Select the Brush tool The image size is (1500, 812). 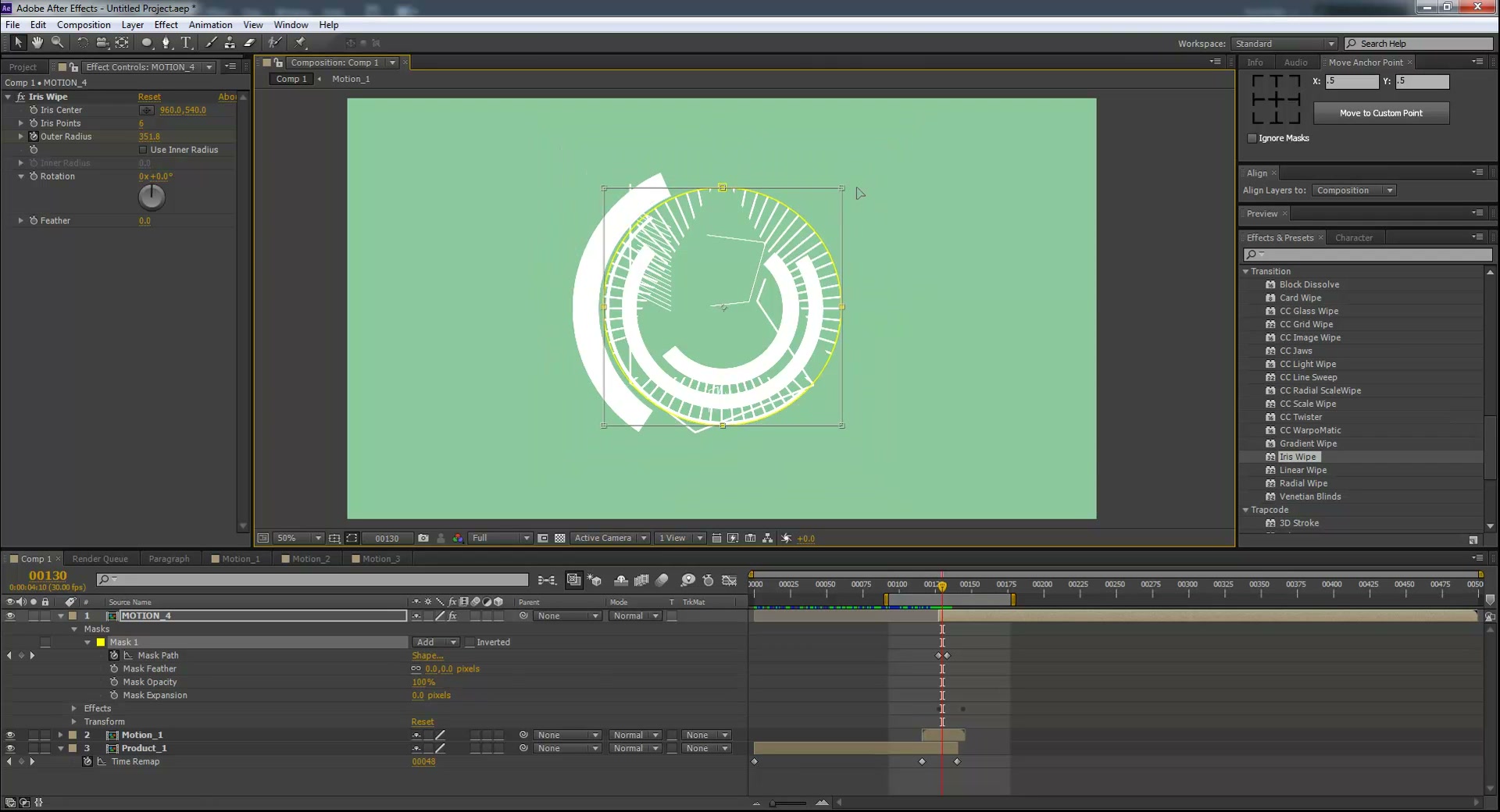point(210,42)
